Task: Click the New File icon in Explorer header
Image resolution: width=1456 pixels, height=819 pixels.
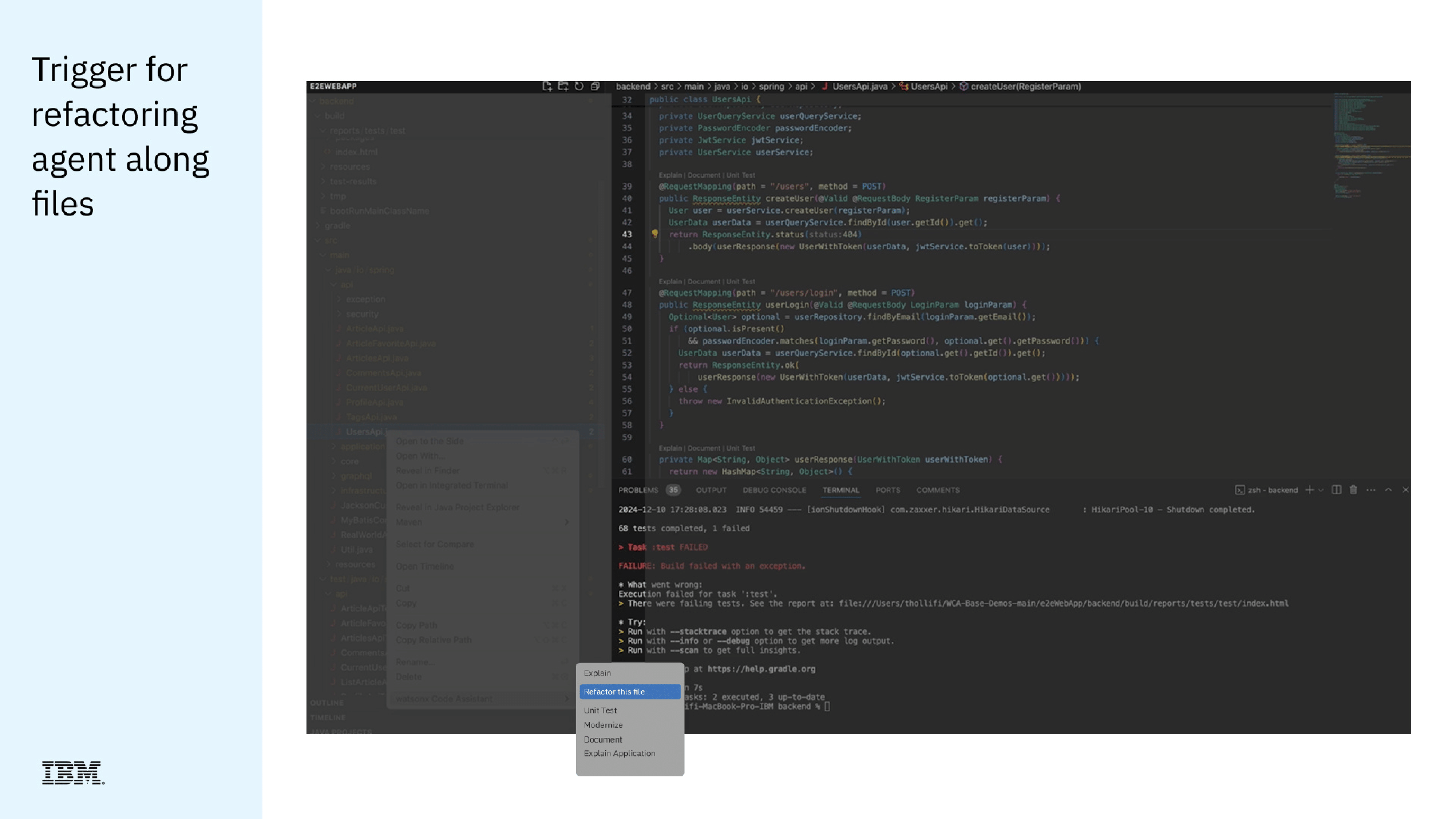Action: click(547, 86)
